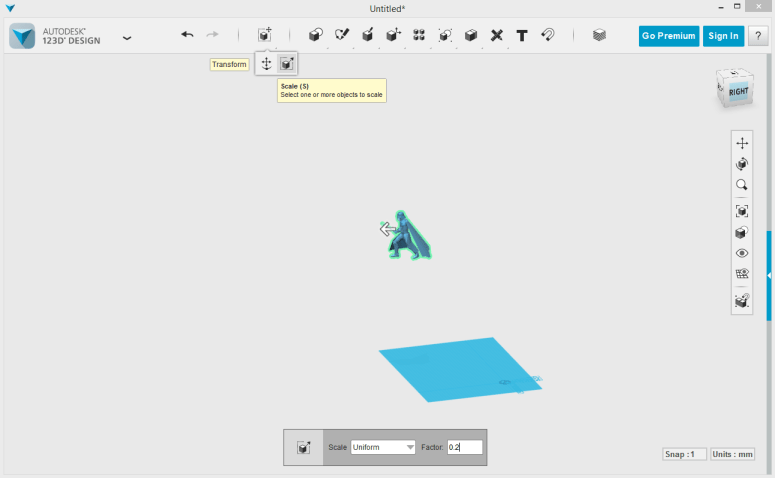Open the Sketch tool menu

click(x=341, y=35)
